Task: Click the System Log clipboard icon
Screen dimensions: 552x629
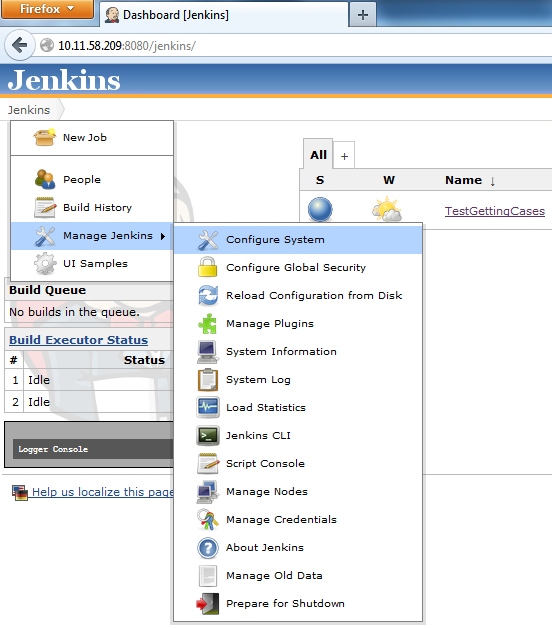Action: (208, 380)
